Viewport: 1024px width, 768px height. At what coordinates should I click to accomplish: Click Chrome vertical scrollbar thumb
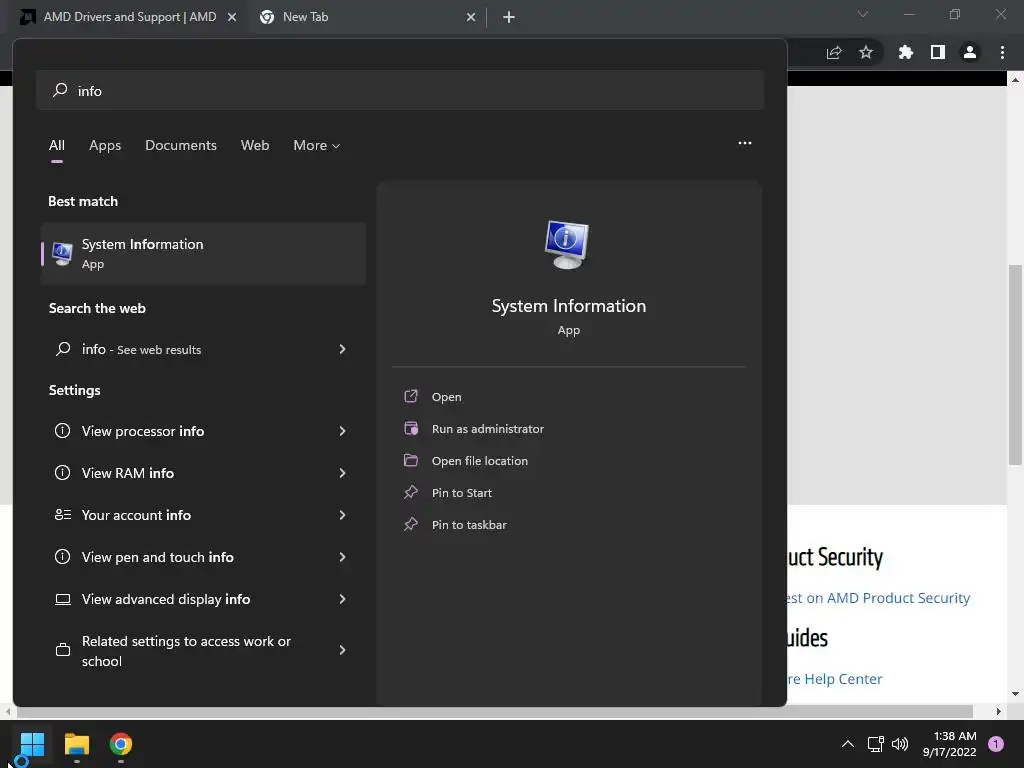click(1015, 364)
